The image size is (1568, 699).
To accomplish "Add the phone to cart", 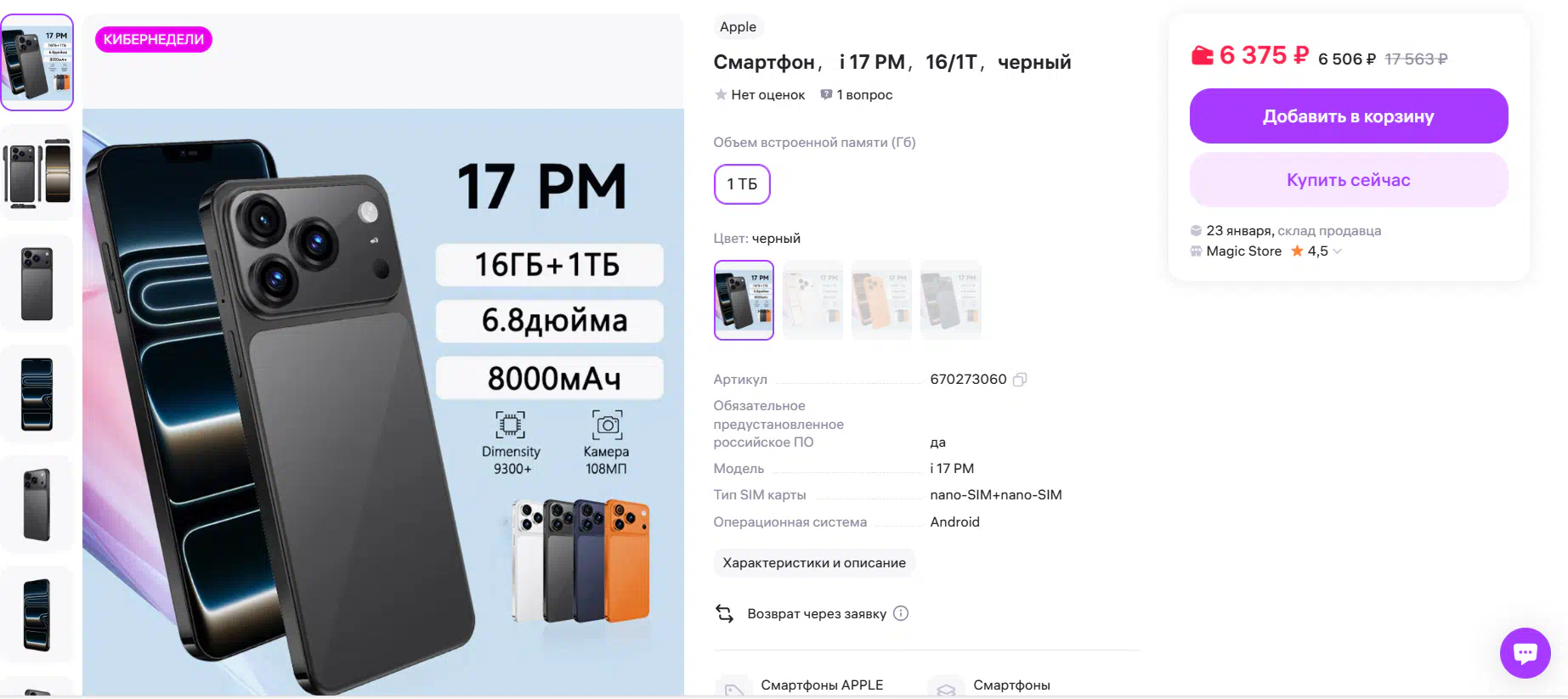I will [x=1349, y=116].
